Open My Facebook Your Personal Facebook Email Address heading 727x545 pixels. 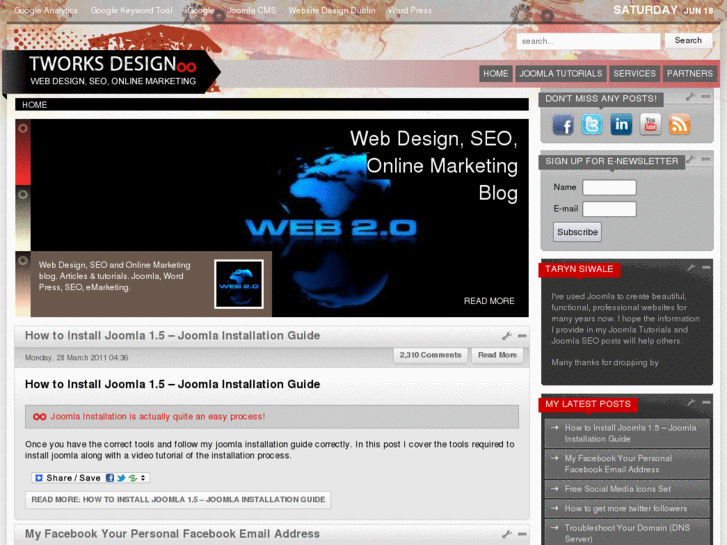pos(172,534)
